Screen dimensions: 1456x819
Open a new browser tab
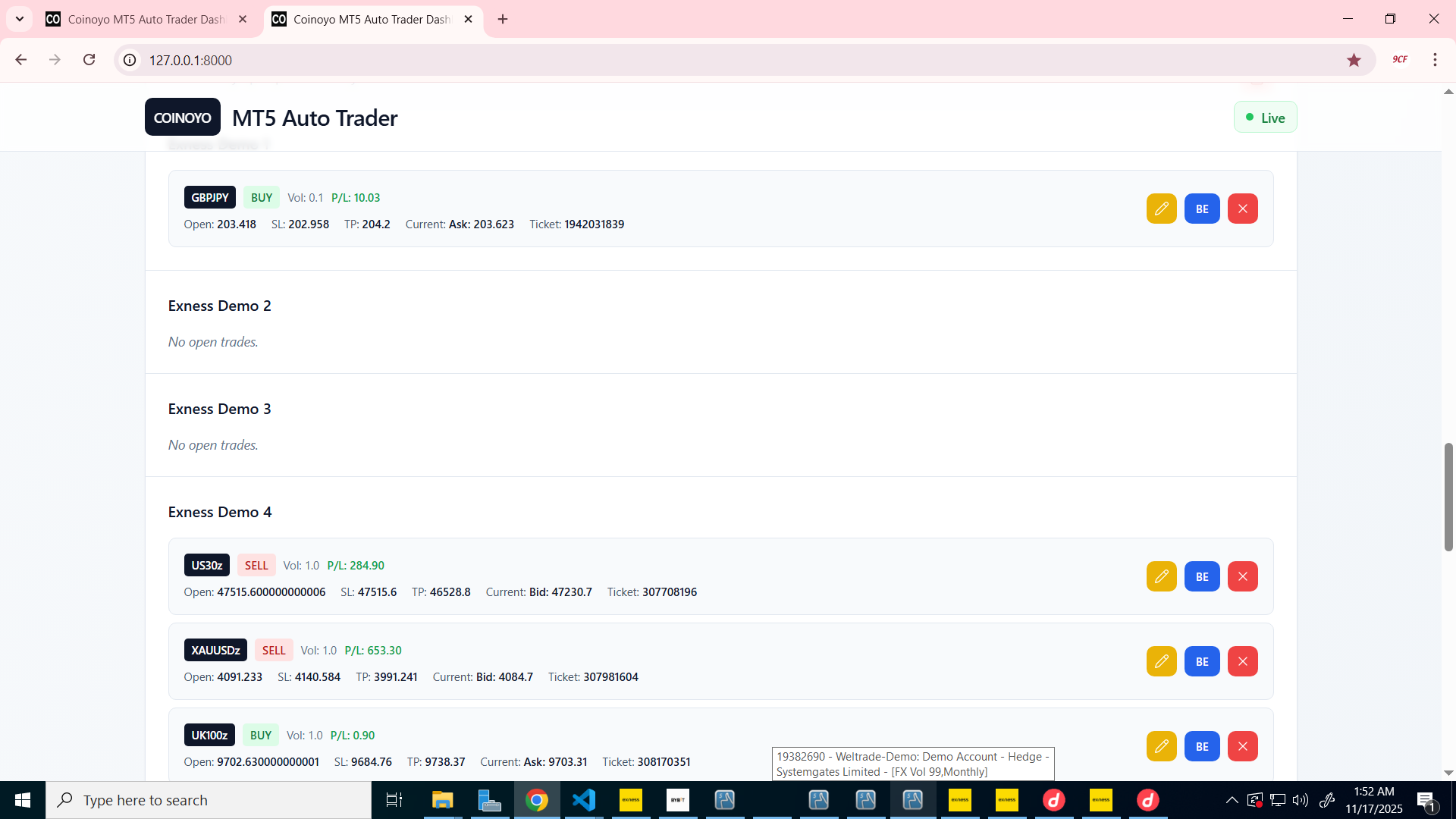click(x=503, y=19)
